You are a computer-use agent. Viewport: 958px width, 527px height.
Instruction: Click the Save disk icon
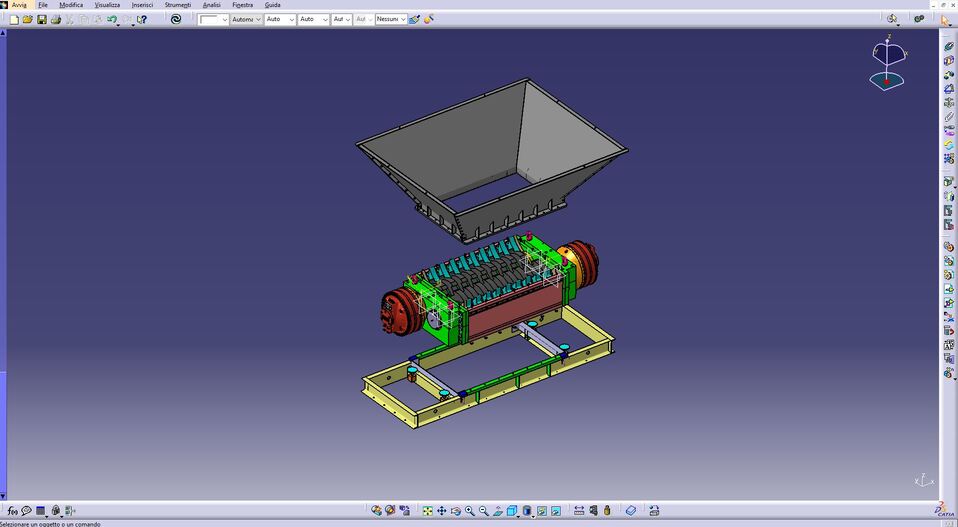click(x=42, y=19)
